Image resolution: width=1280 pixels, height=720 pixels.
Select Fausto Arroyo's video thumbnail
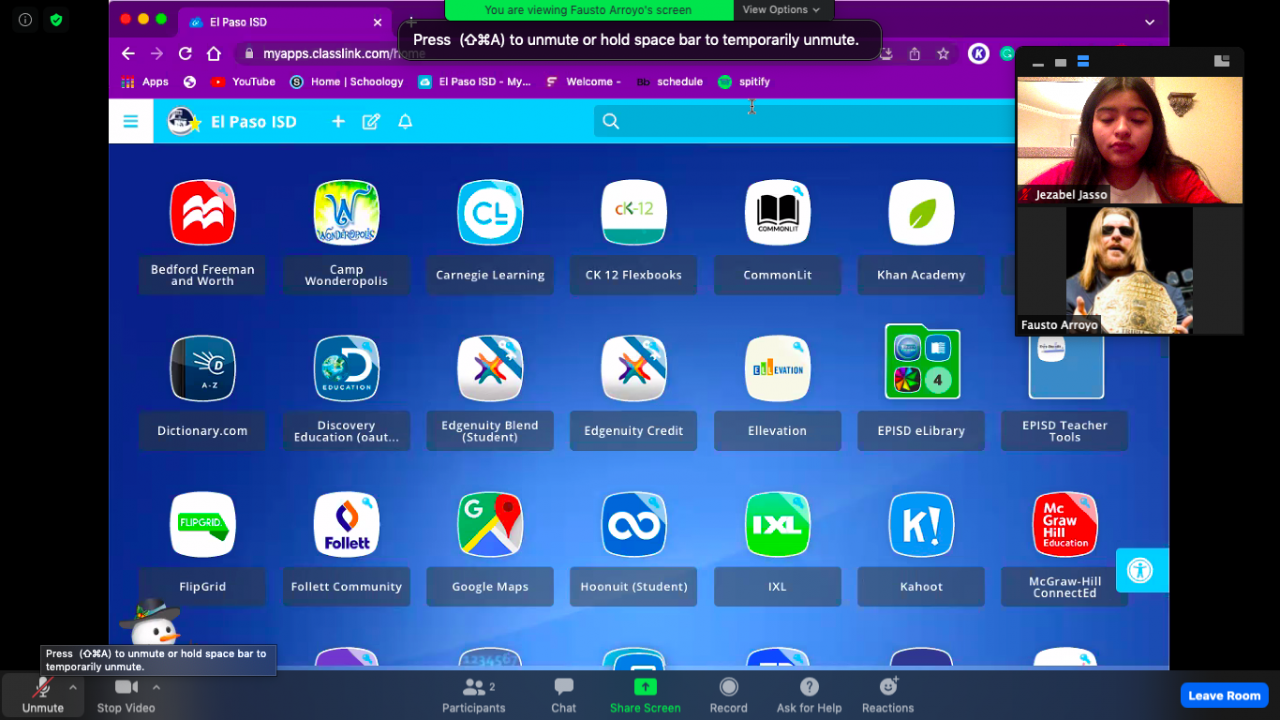tap(1130, 270)
